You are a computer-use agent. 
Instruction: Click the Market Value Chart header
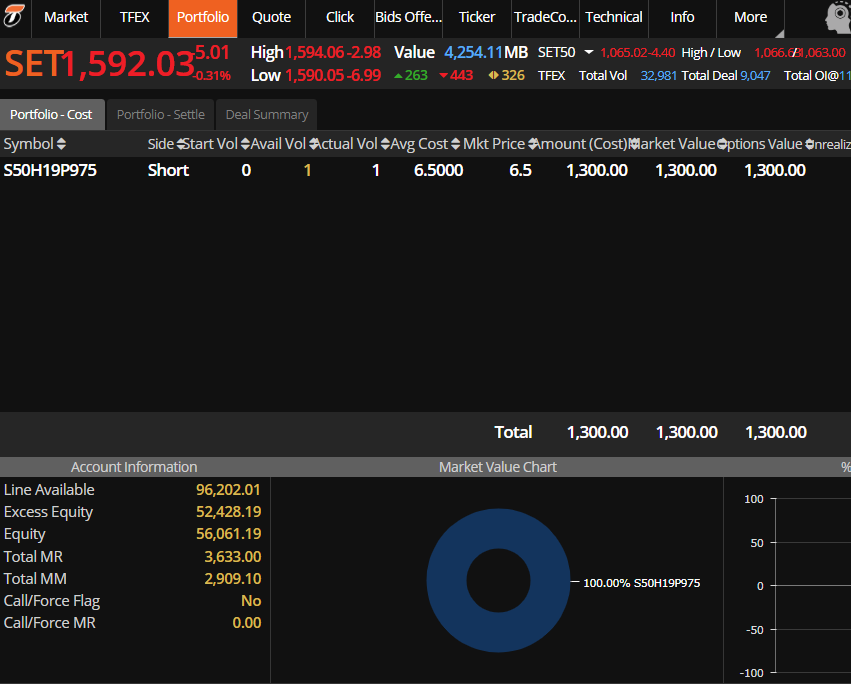coord(498,467)
